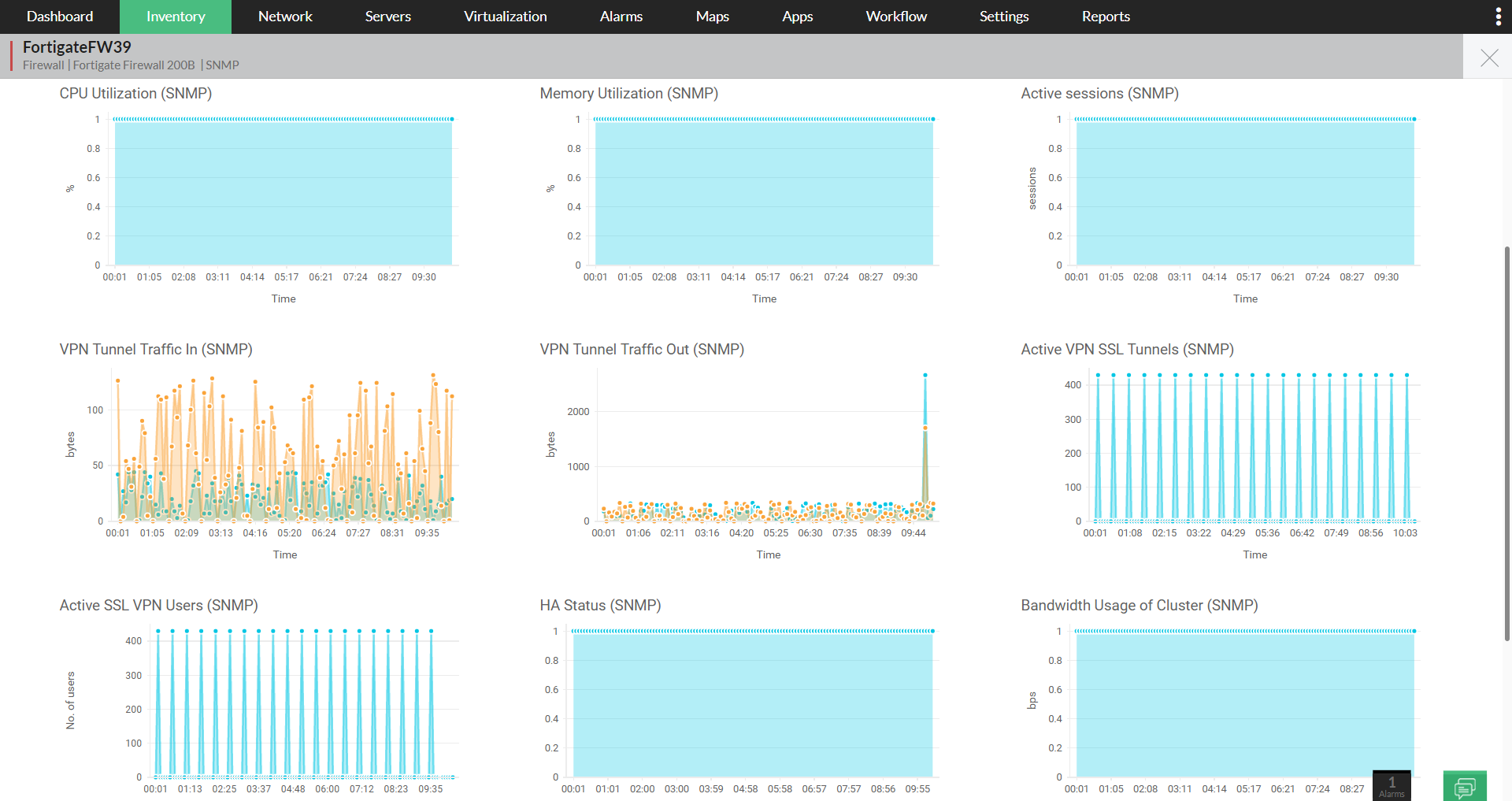The width and height of the screenshot is (1512, 801).
Task: Click the Memory Utilization (SNMP) chart title
Action: pos(628,94)
